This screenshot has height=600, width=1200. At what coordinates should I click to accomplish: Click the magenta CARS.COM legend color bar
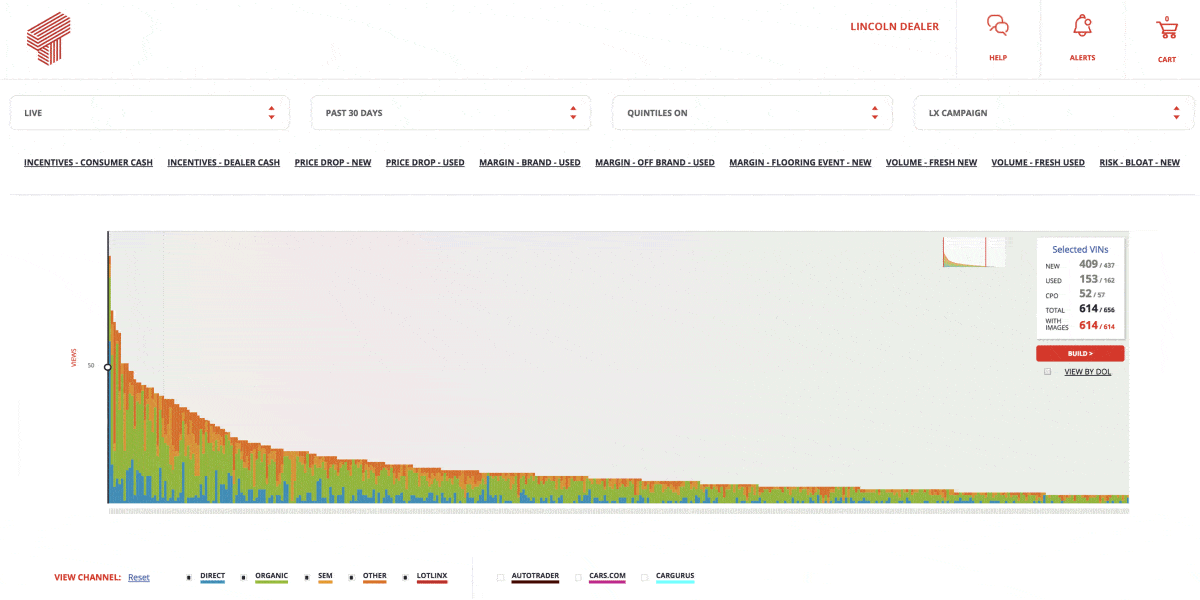(607, 582)
